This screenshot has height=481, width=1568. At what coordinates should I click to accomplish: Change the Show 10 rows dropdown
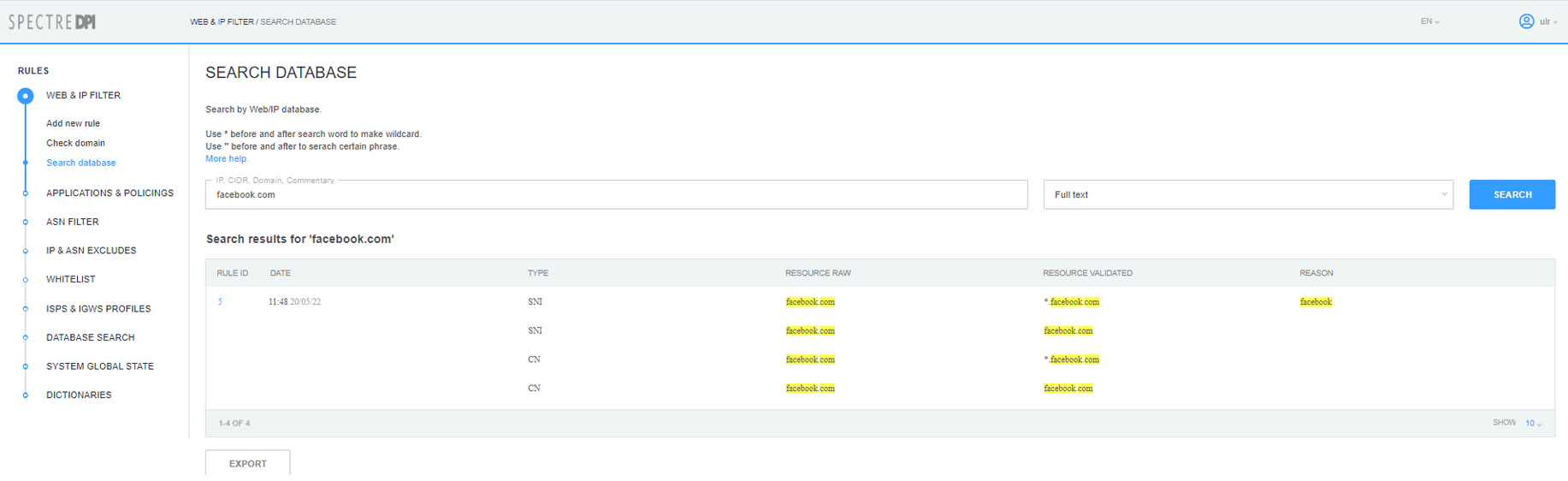[1533, 424]
